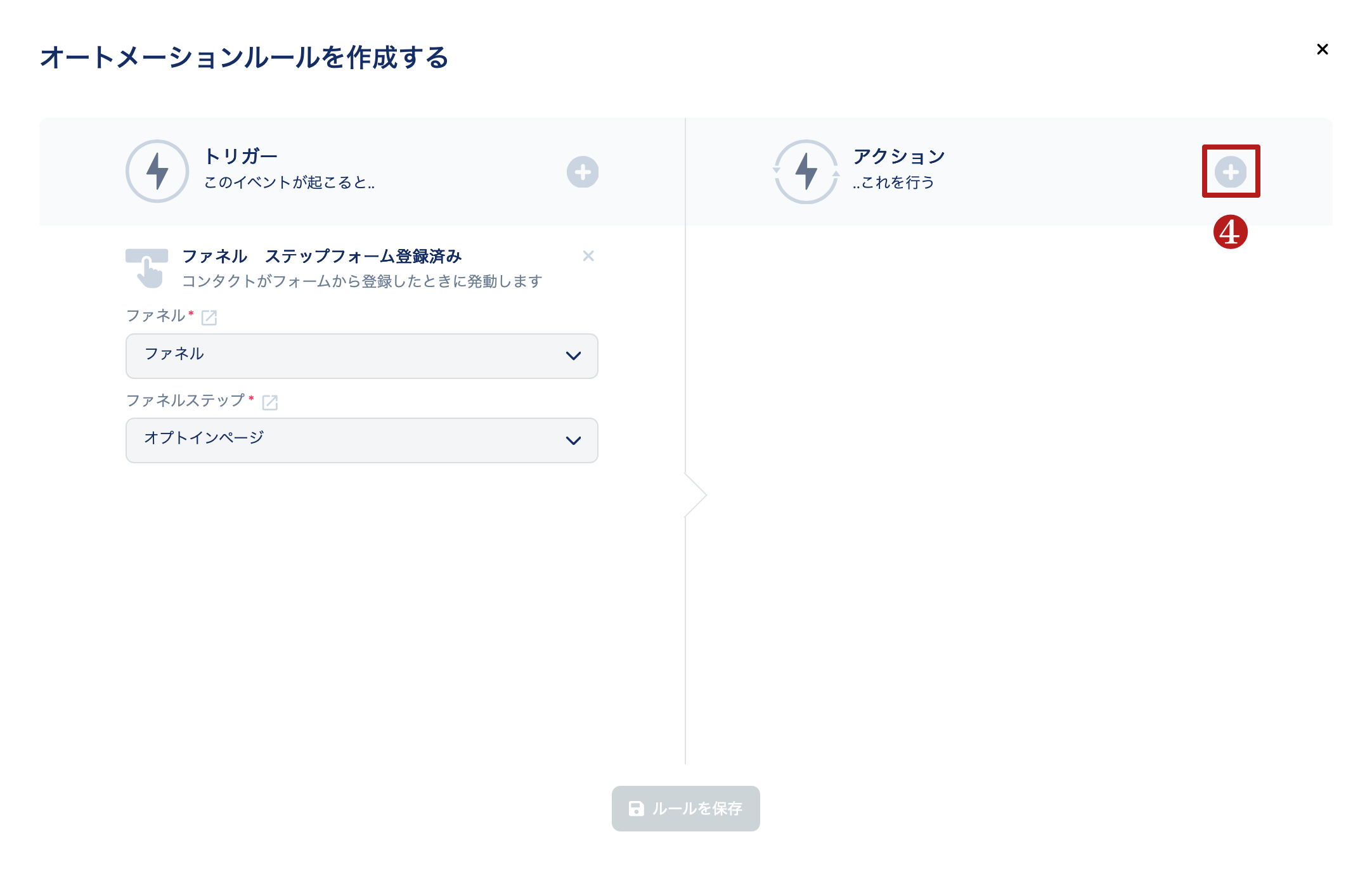Click the red number 4 badge
The height and width of the screenshot is (872, 1372).
pos(1230,232)
